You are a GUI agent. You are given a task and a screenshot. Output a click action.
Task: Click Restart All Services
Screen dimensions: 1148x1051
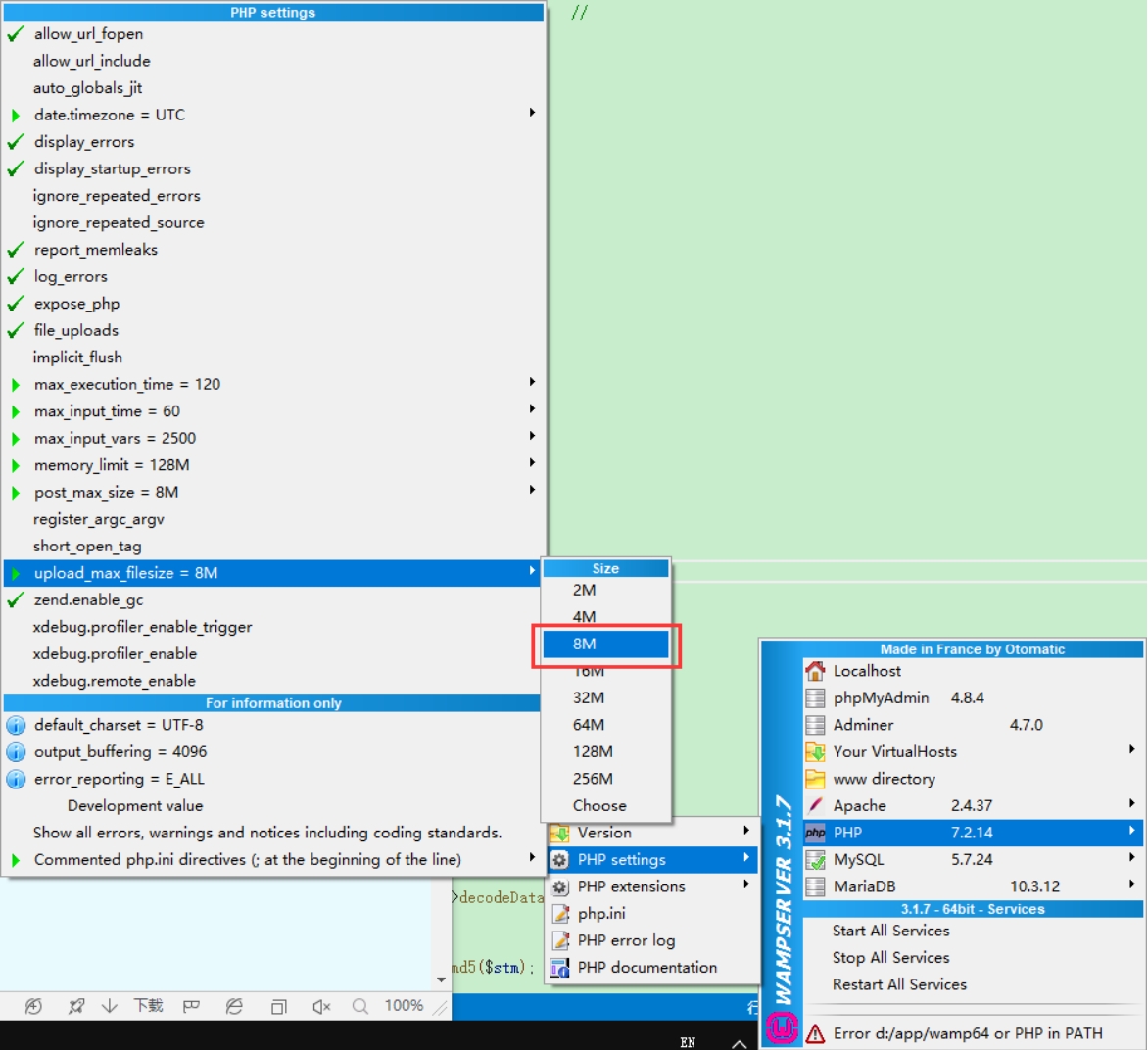coord(899,984)
